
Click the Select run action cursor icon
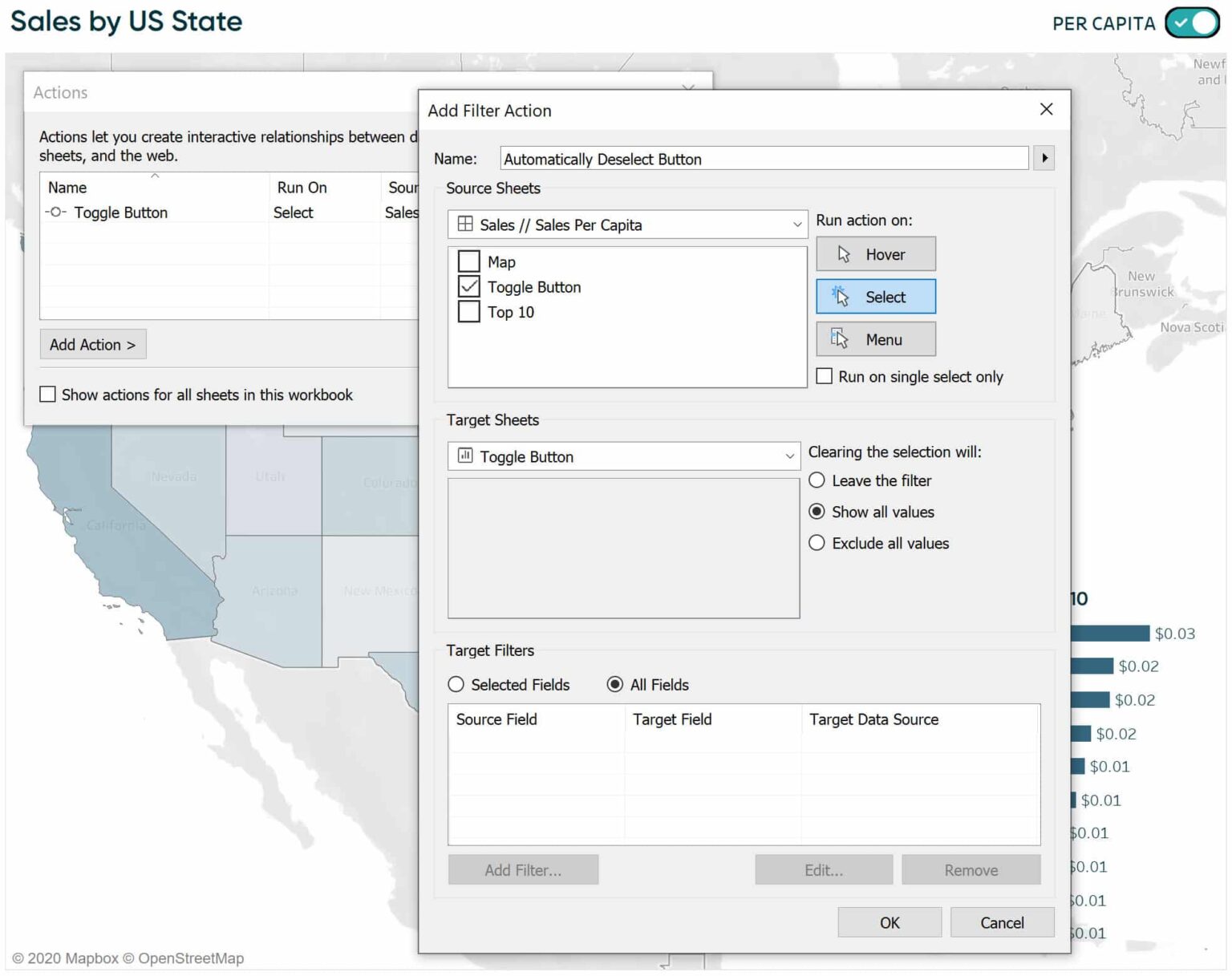click(841, 296)
